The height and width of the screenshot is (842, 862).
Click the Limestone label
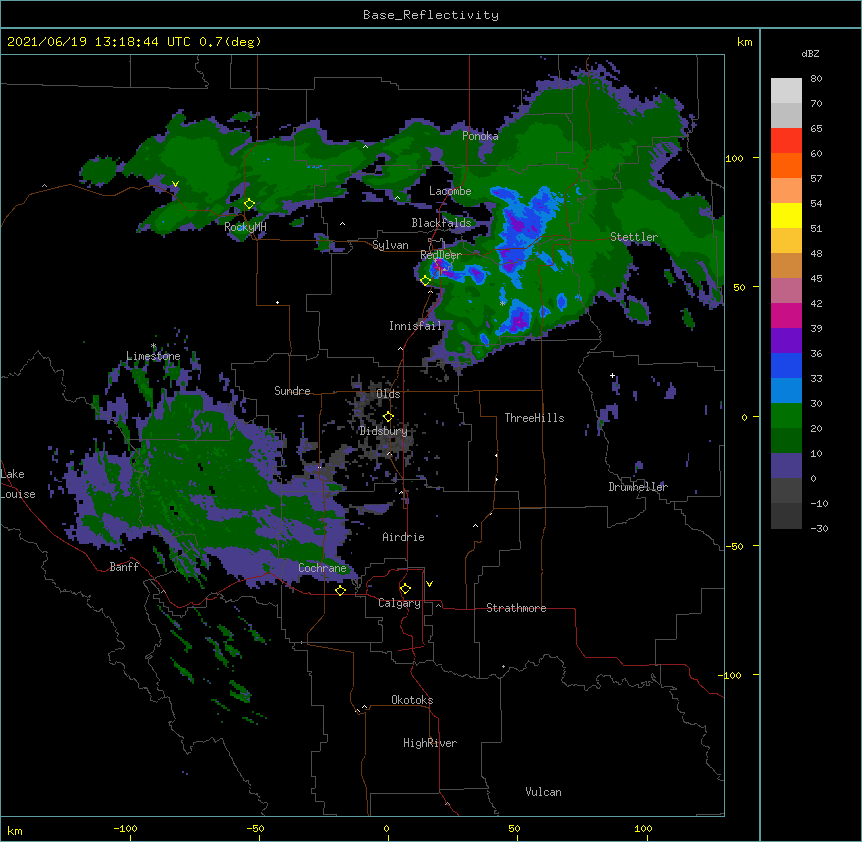(x=153, y=356)
